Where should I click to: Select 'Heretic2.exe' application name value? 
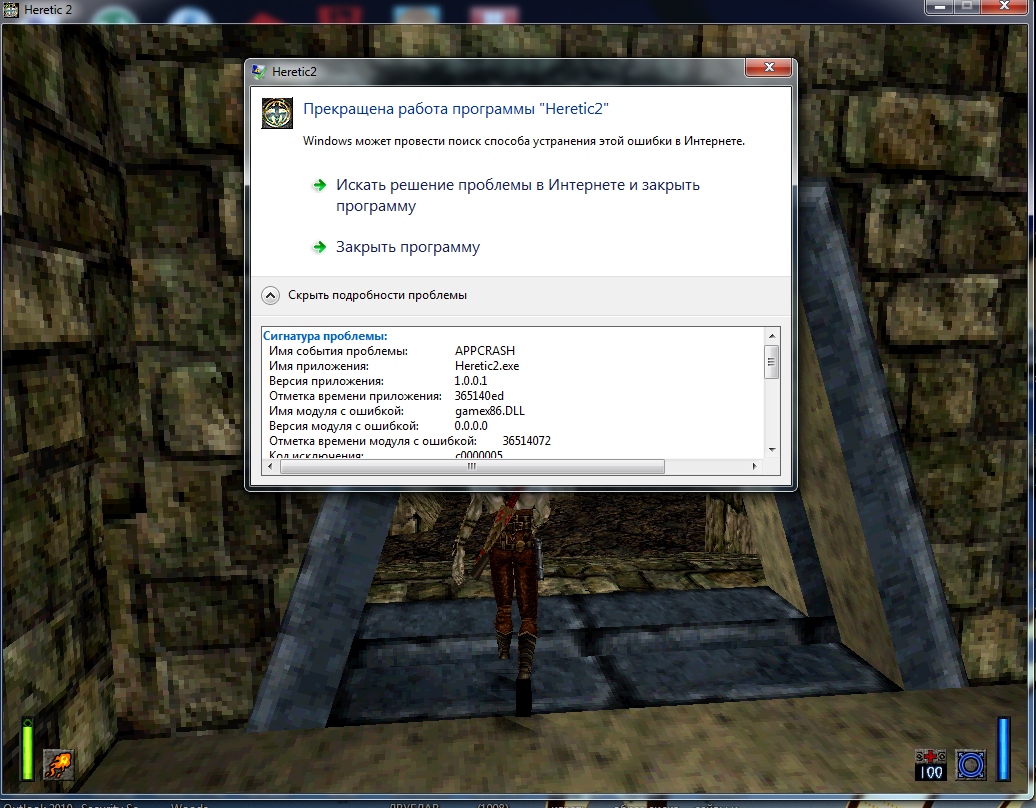coord(487,366)
